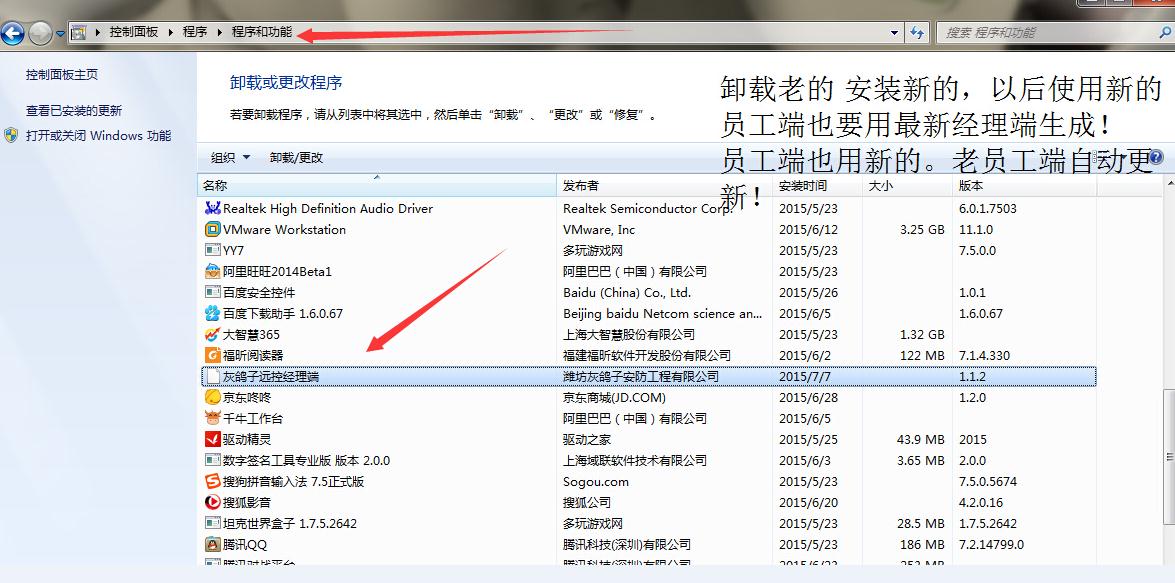Click 控制面板 in the address breadcrumb
The image size is (1175, 583).
[x=134, y=32]
